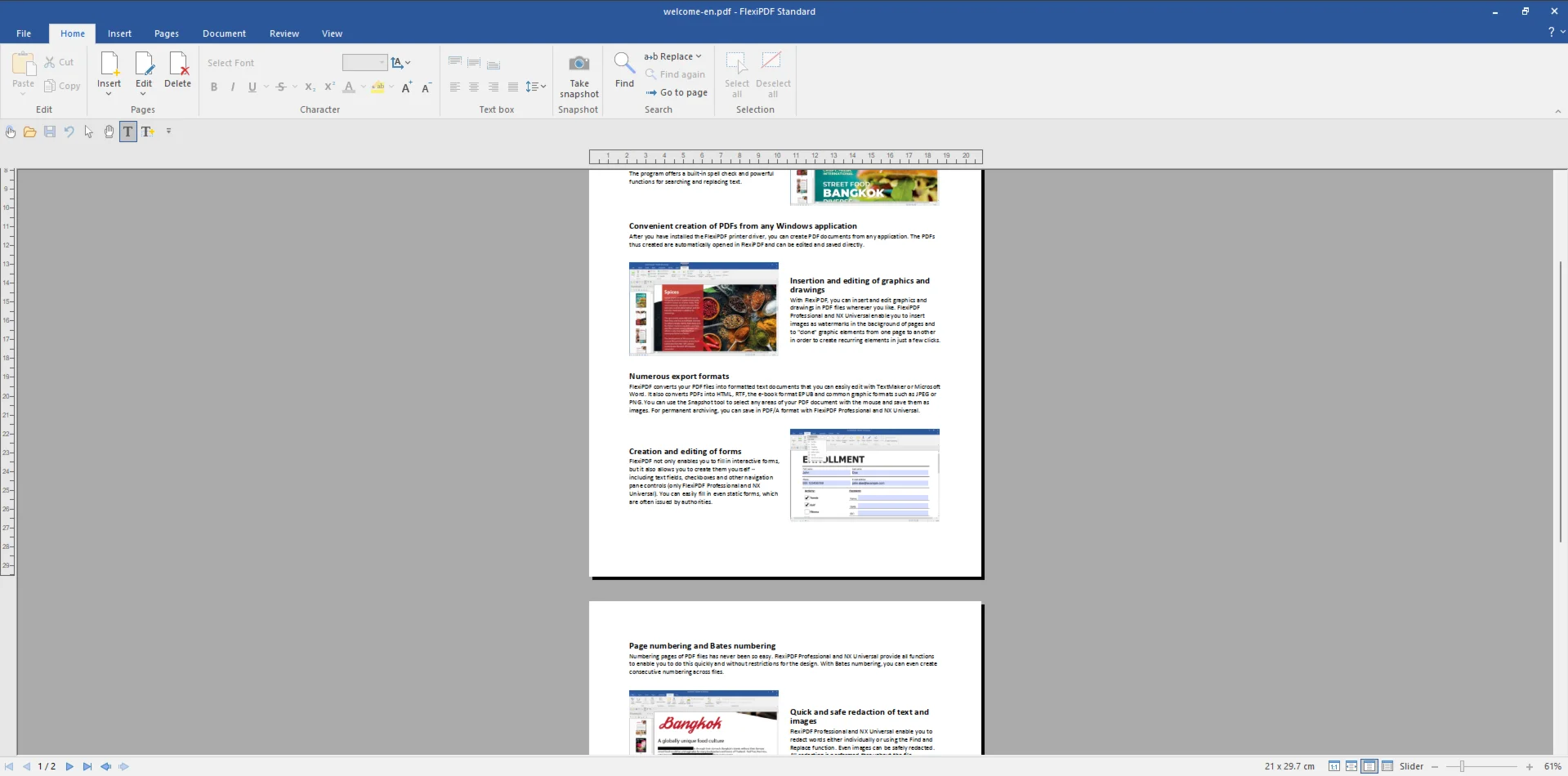Image resolution: width=1568 pixels, height=776 pixels.
Task: Open the Edit page button
Action: pyautogui.click(x=144, y=71)
